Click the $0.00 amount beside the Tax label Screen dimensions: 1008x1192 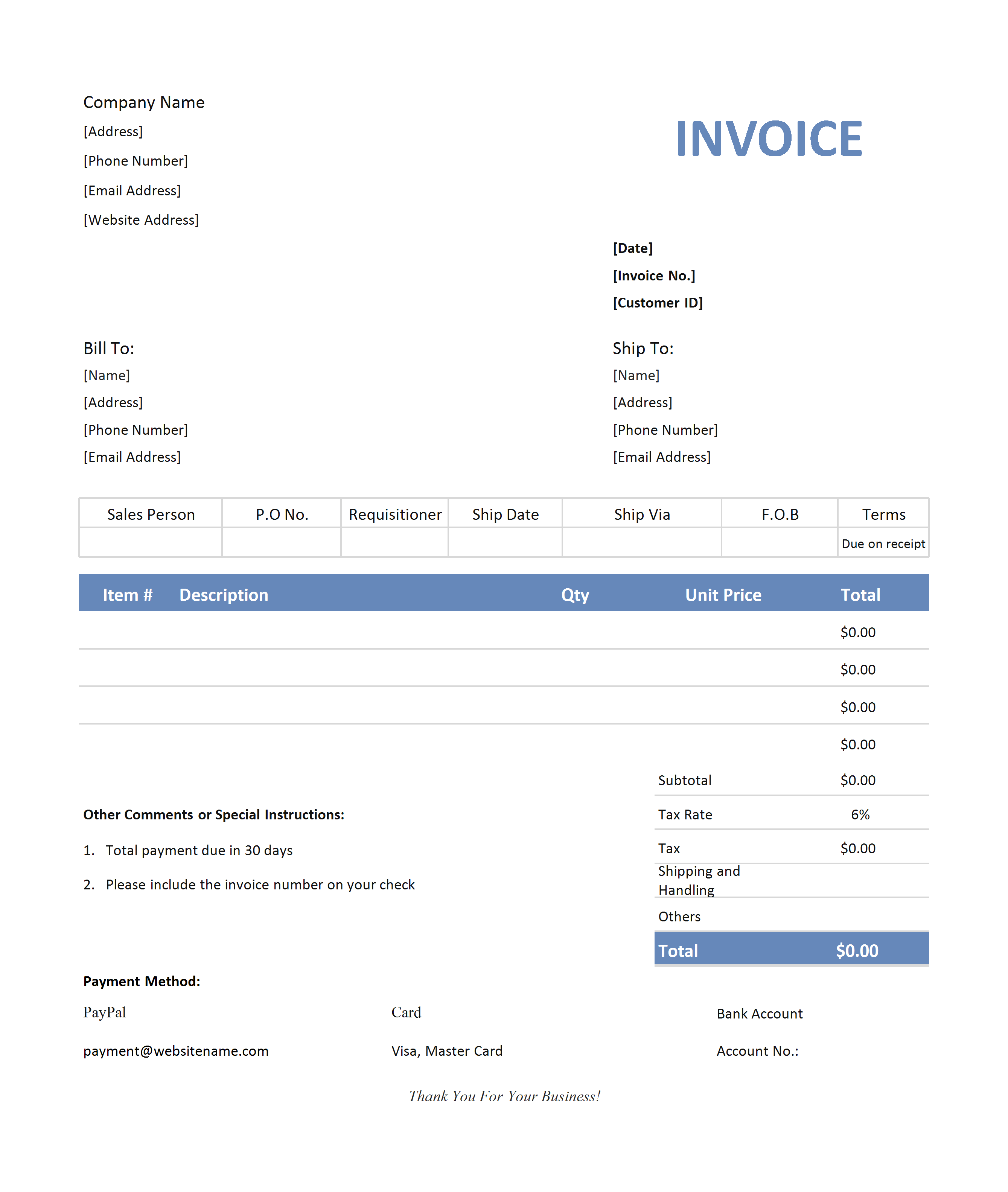coord(858,849)
